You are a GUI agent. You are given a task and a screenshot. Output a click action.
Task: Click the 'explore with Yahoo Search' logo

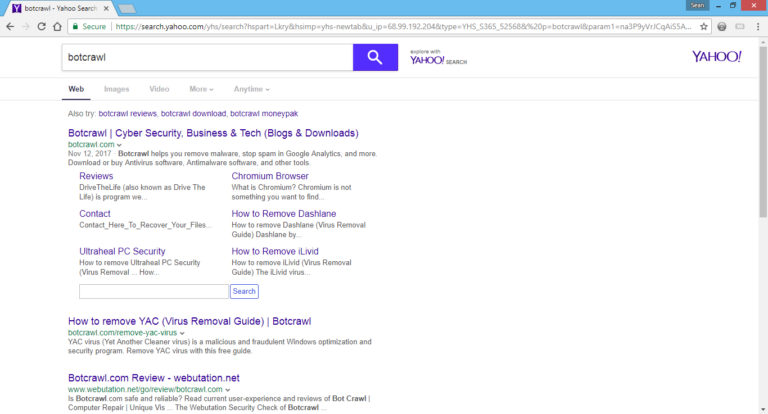pos(438,58)
